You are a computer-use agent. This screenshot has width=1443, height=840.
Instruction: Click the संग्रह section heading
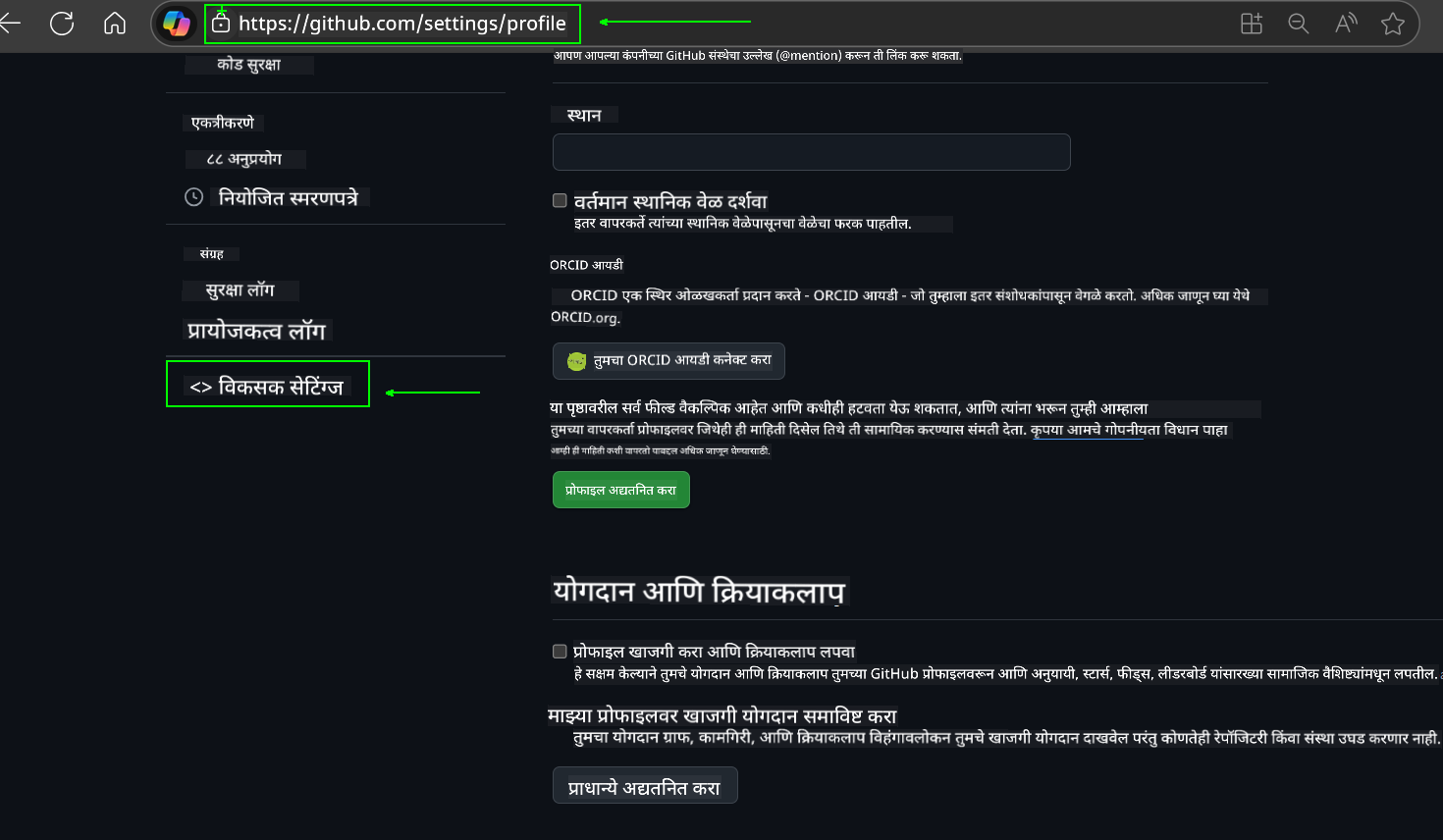pos(212,254)
